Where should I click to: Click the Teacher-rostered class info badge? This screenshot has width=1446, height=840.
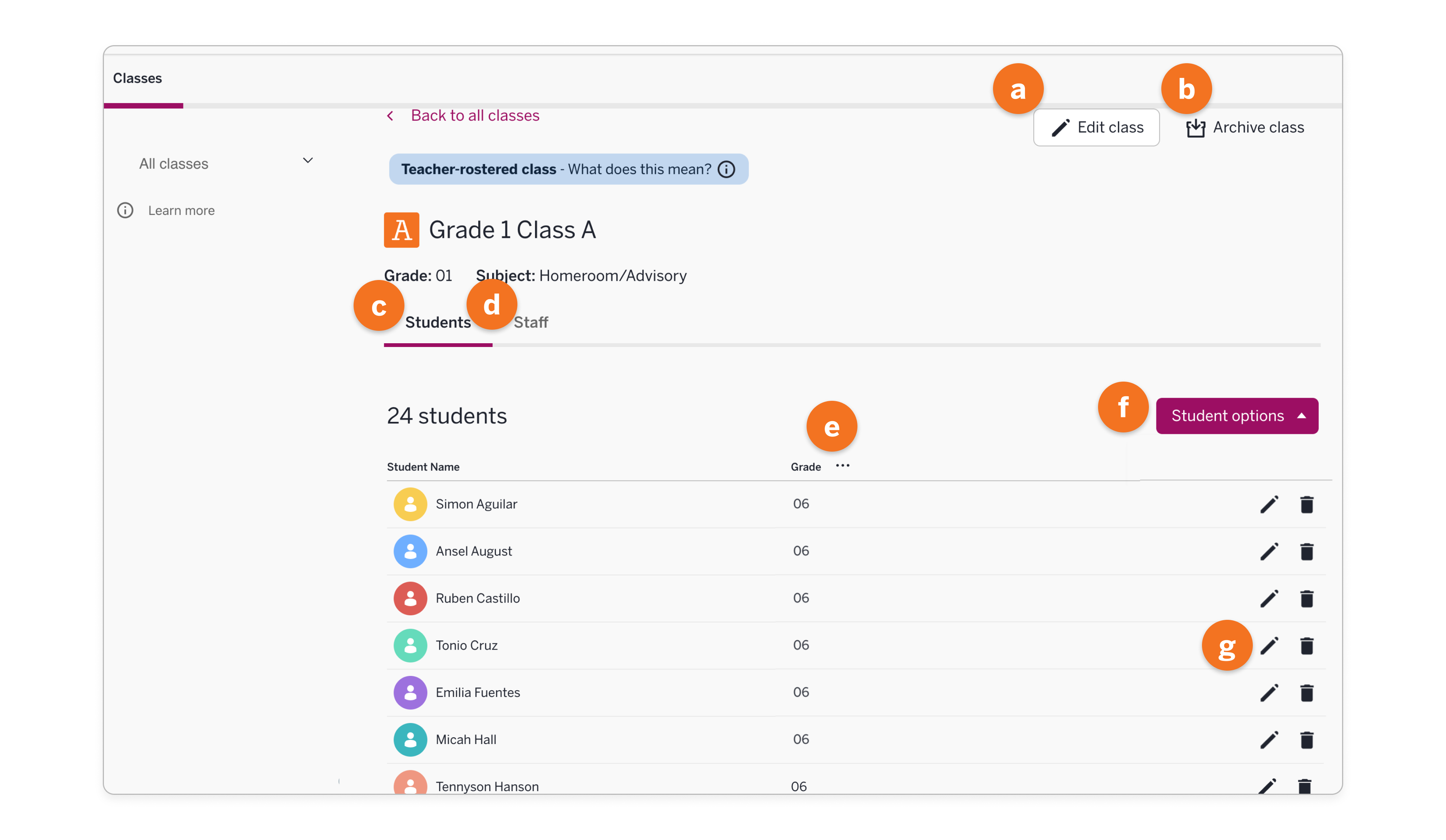pyautogui.click(x=569, y=169)
